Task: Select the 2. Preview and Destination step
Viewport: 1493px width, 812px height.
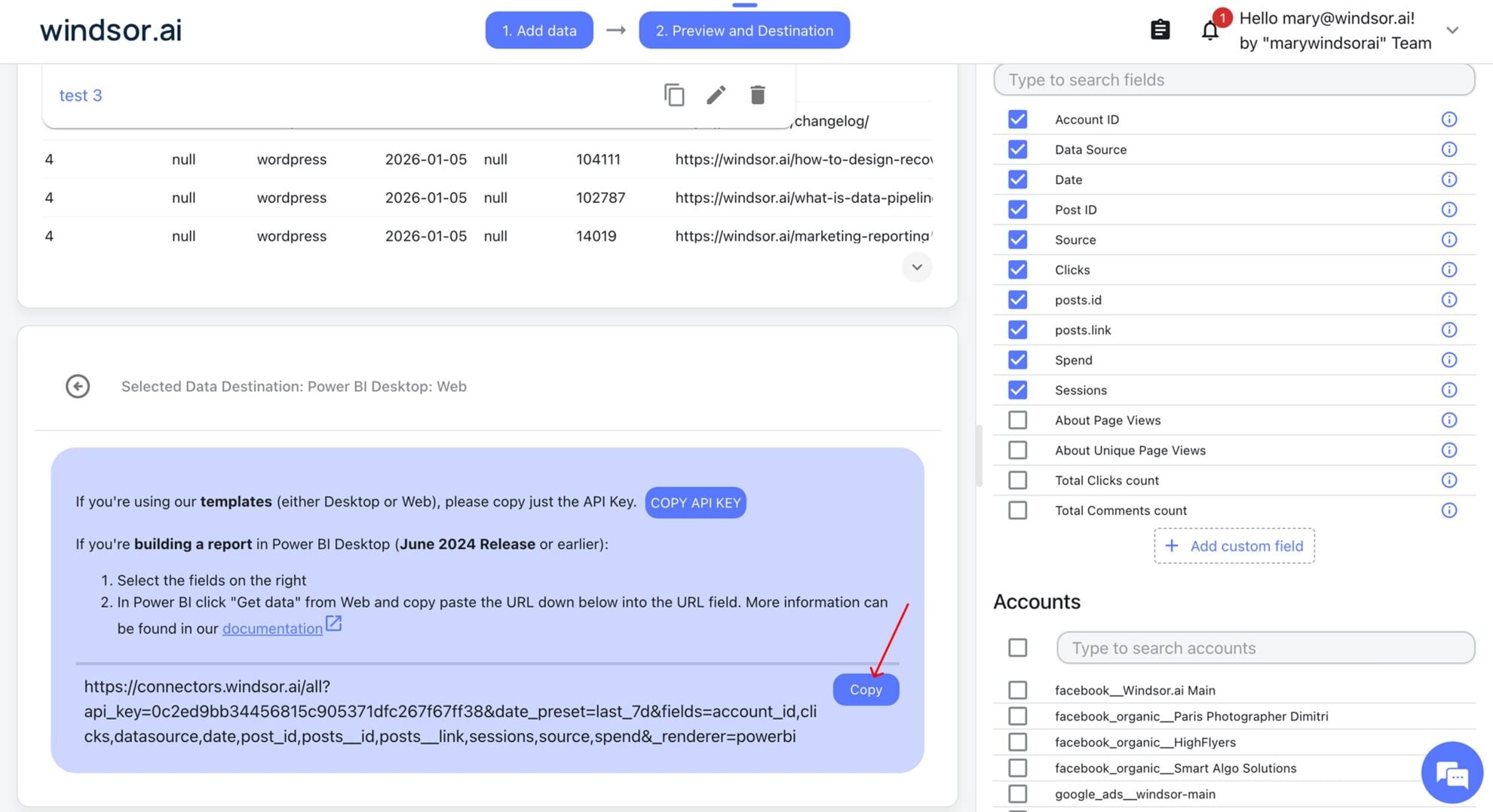Action: [743, 30]
